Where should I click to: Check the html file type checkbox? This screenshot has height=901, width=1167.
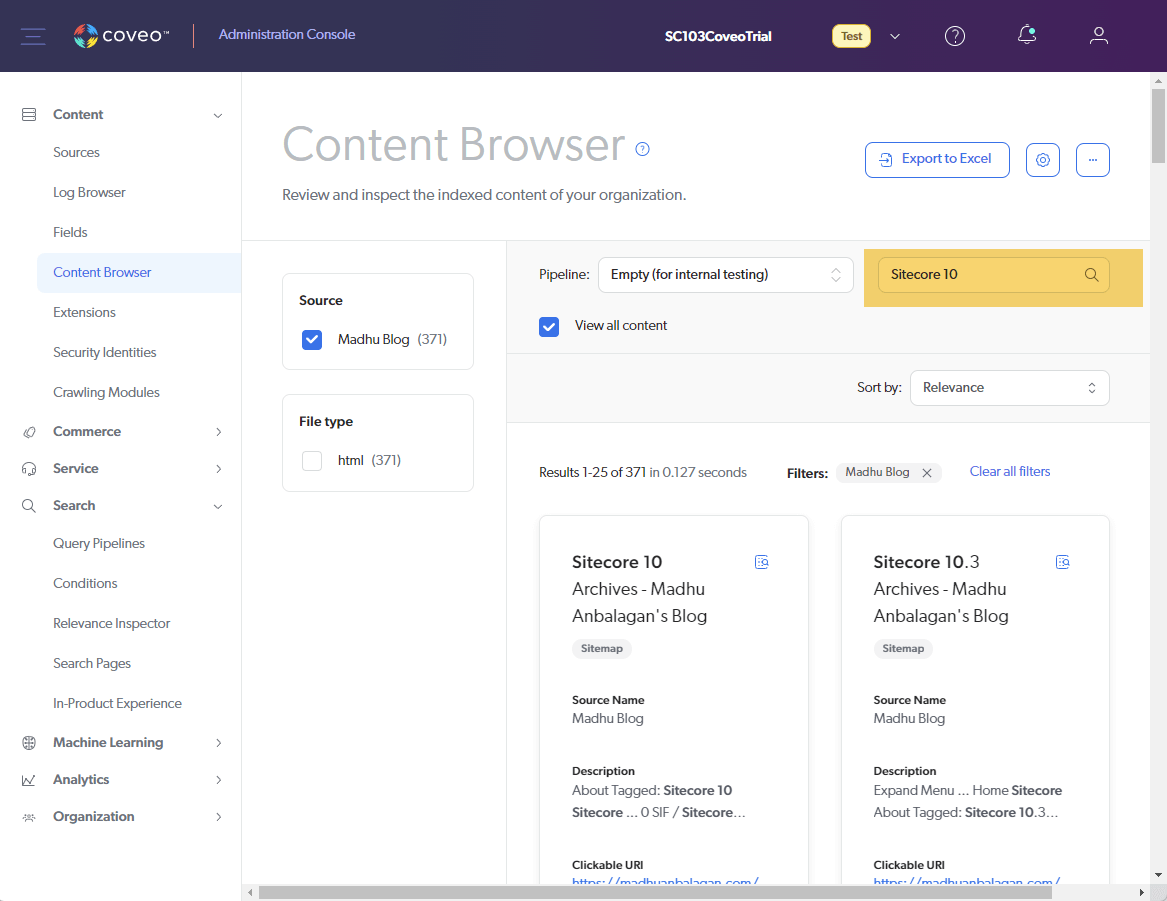pos(312,461)
